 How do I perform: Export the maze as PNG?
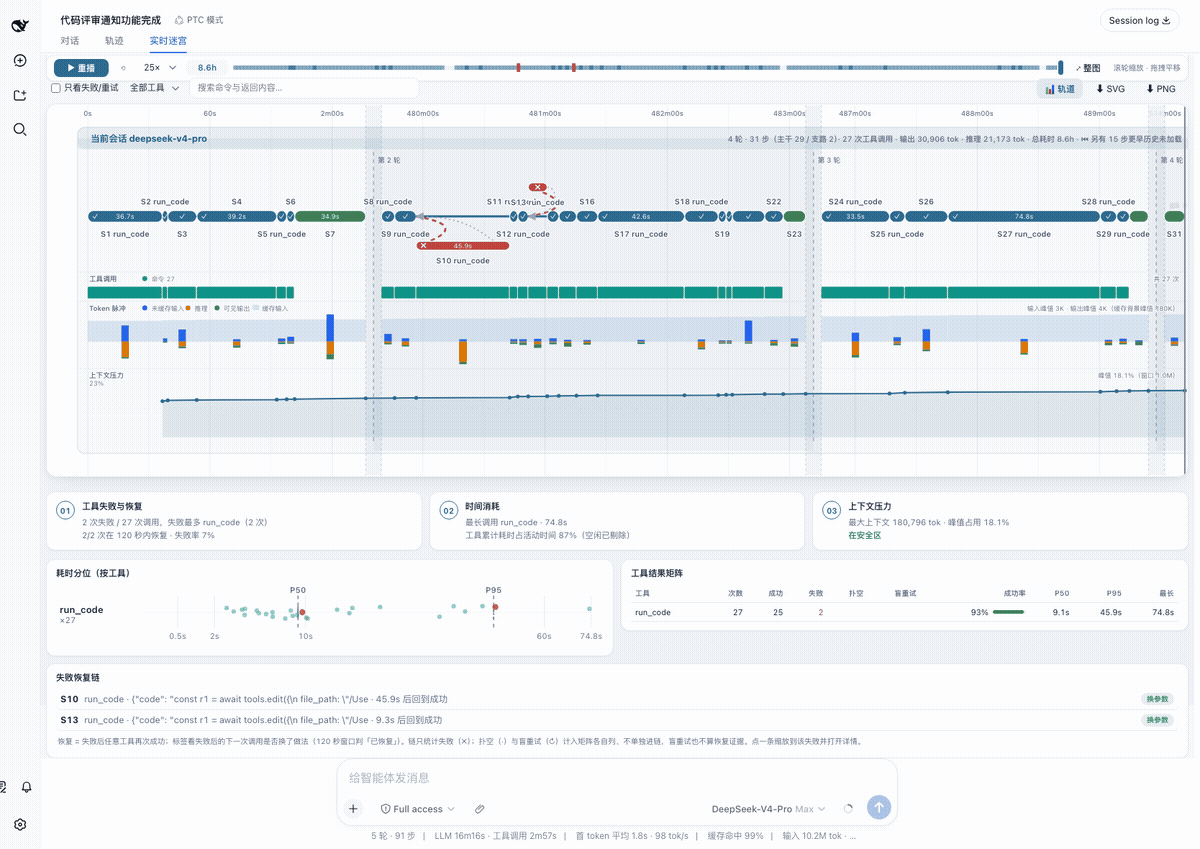1161,89
